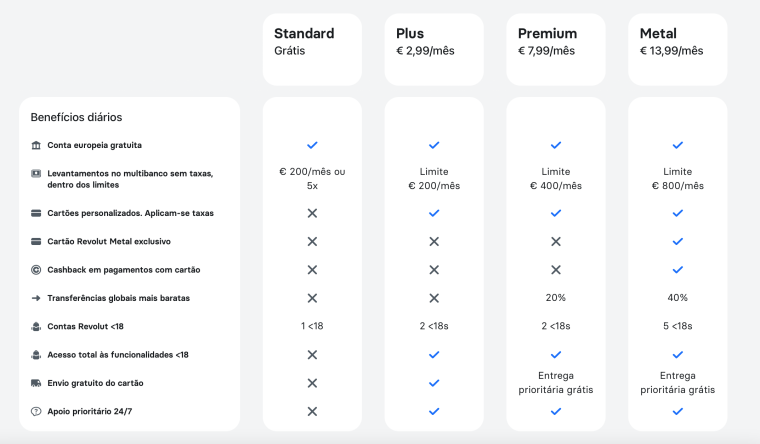Click the Standard cross for Apoio prioritário 24/7

point(312,411)
